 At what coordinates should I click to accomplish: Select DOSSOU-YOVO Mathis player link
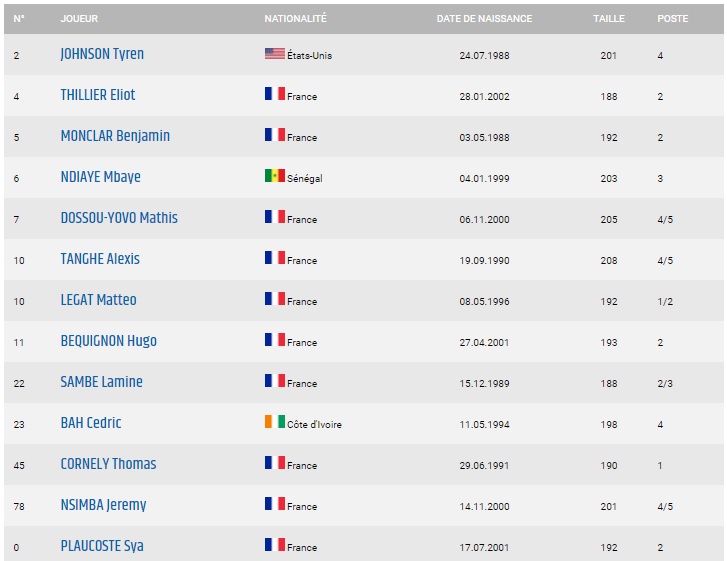click(119, 218)
